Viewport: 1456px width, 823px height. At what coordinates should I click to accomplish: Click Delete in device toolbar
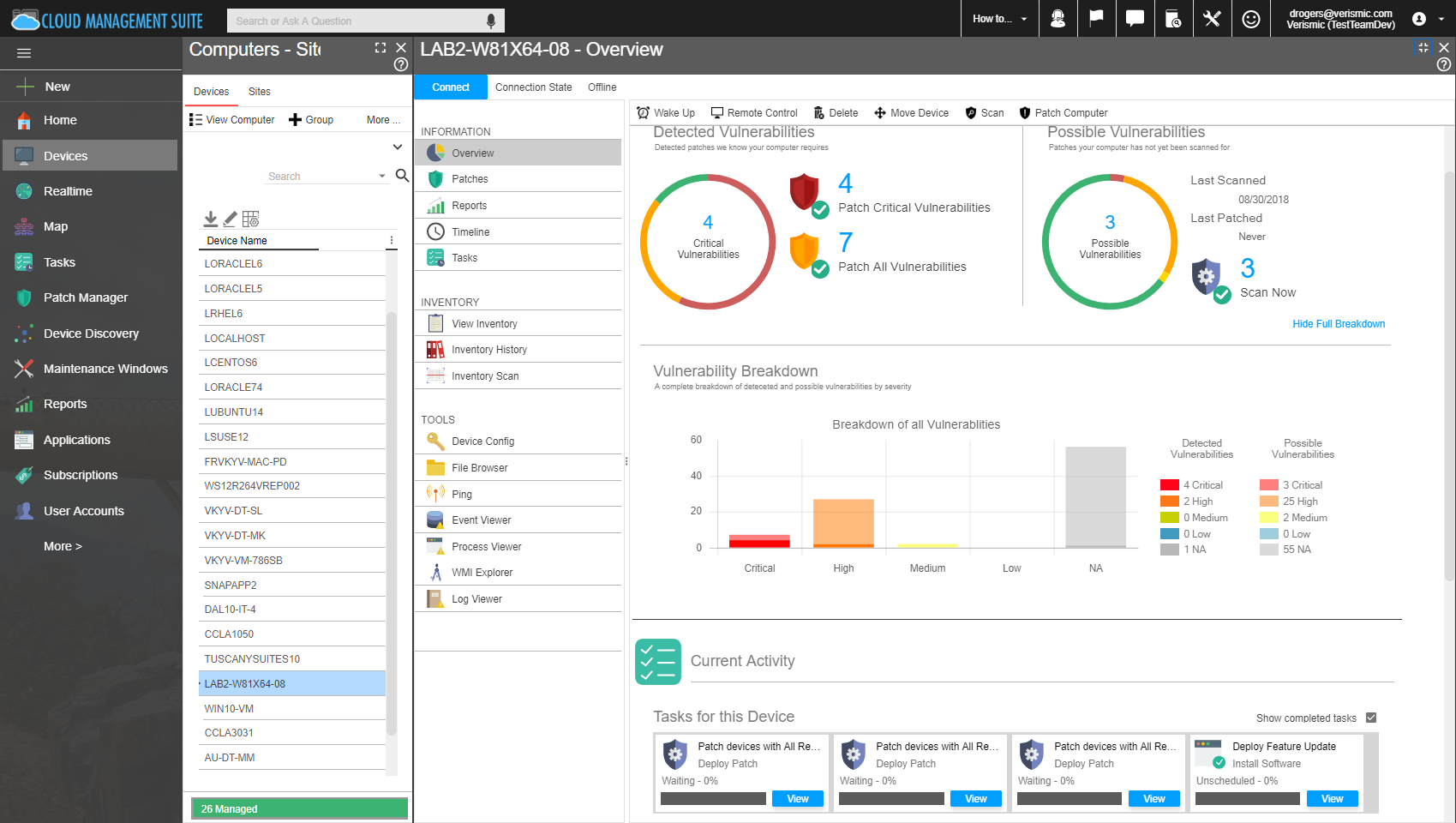pos(836,112)
